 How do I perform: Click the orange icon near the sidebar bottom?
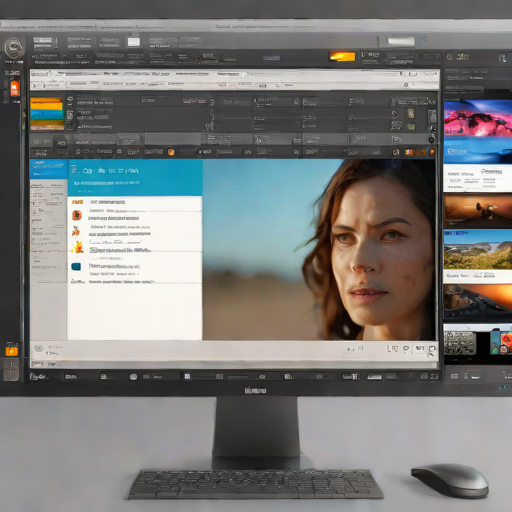12,351
